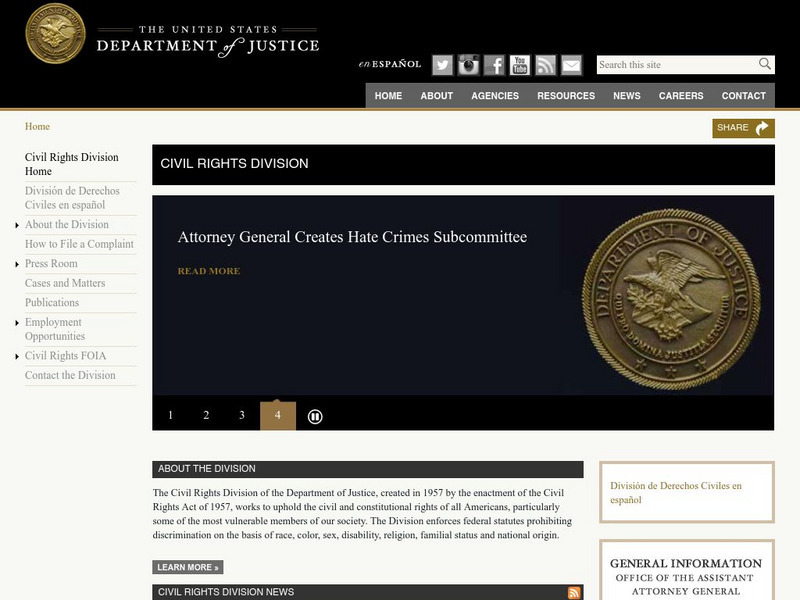The image size is (800, 600).
Task: Open the CAREERS menu item
Action: click(679, 96)
